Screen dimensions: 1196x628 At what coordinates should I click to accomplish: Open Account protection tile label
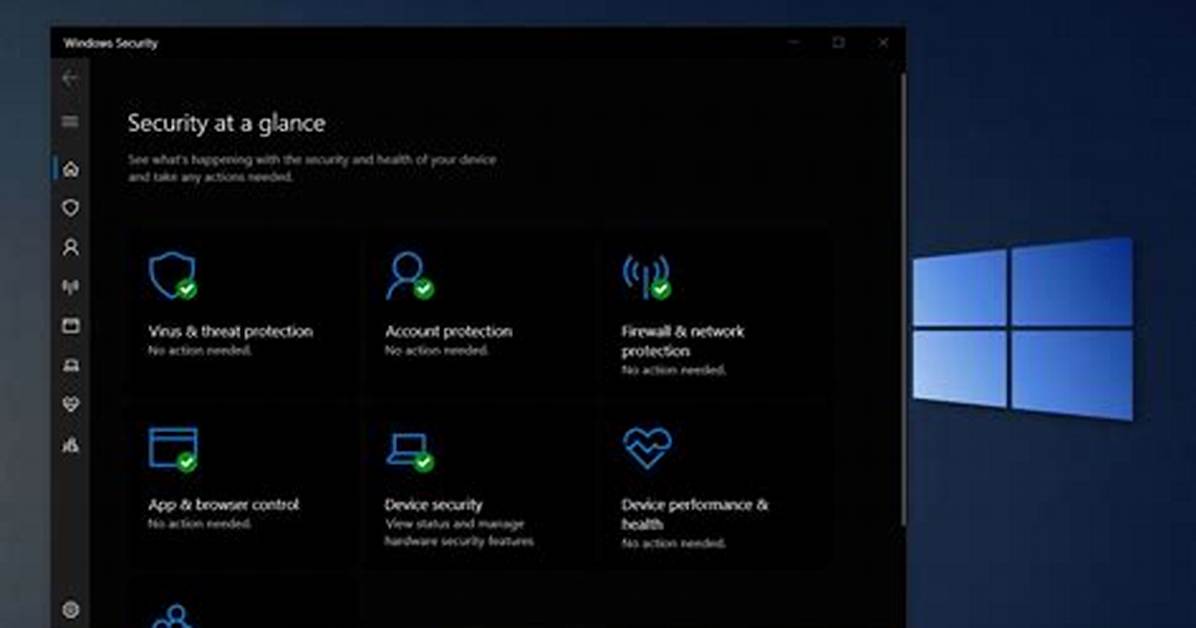click(448, 331)
